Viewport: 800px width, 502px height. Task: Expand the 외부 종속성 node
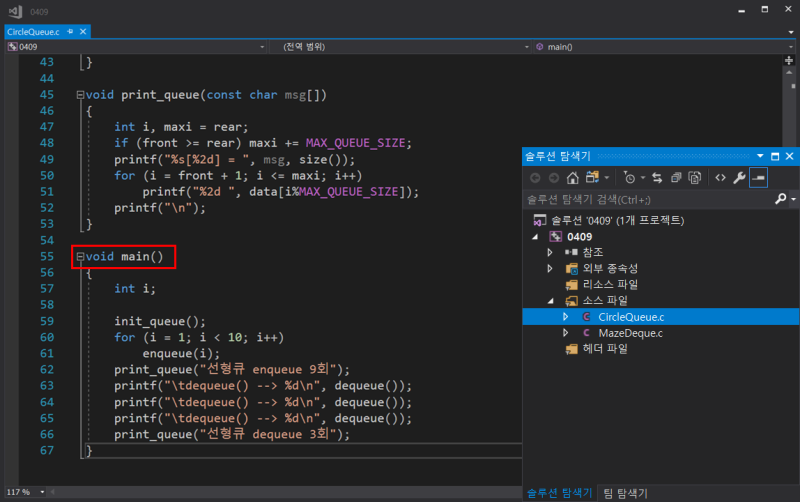click(550, 268)
